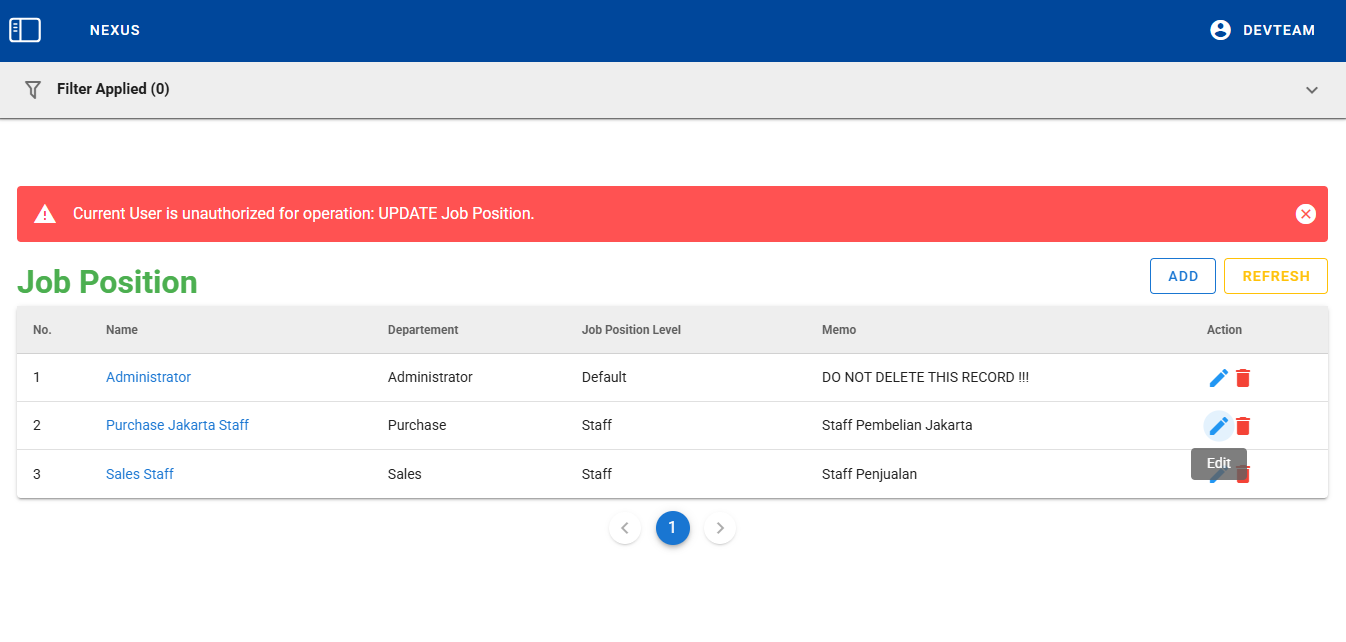Expand the filter panel chevron
This screenshot has height=642, width=1346.
(x=1312, y=90)
